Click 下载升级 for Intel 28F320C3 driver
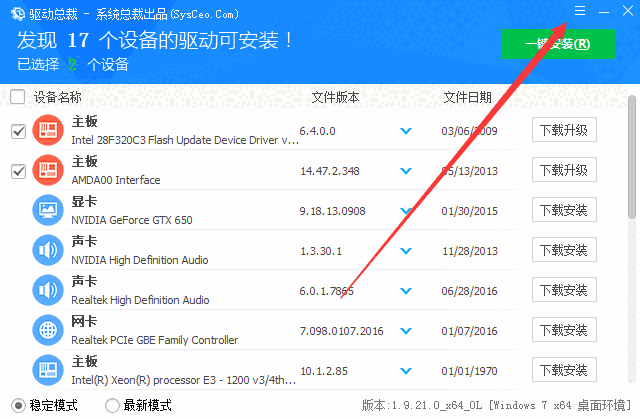This screenshot has height=419, width=640. click(564, 130)
